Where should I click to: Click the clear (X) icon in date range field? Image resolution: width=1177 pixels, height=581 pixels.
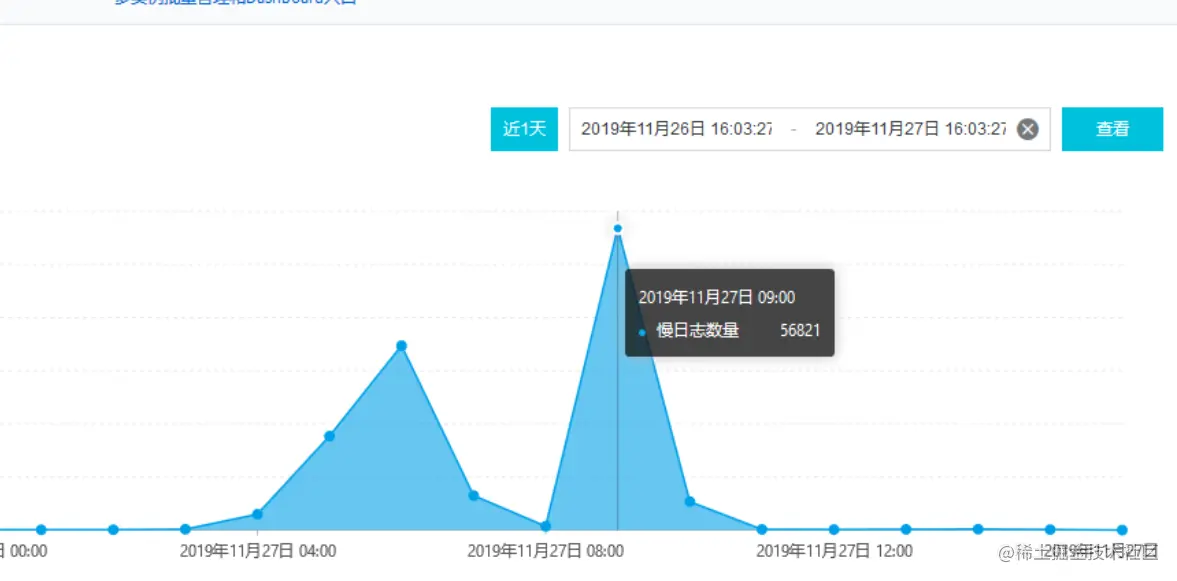[x=1028, y=128]
